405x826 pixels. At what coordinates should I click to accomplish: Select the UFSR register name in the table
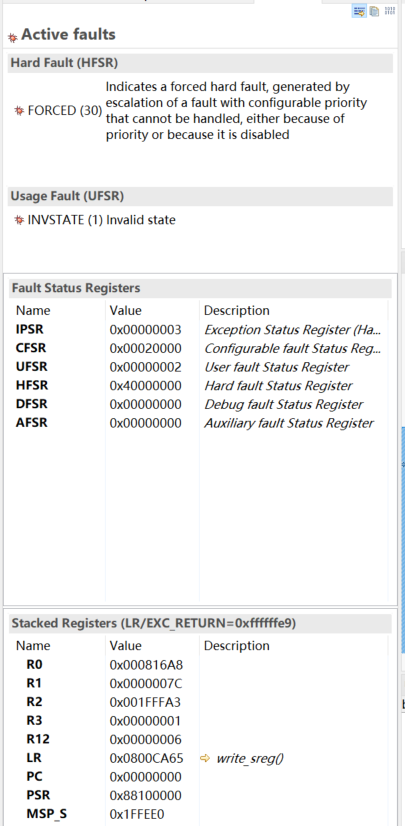point(31,367)
